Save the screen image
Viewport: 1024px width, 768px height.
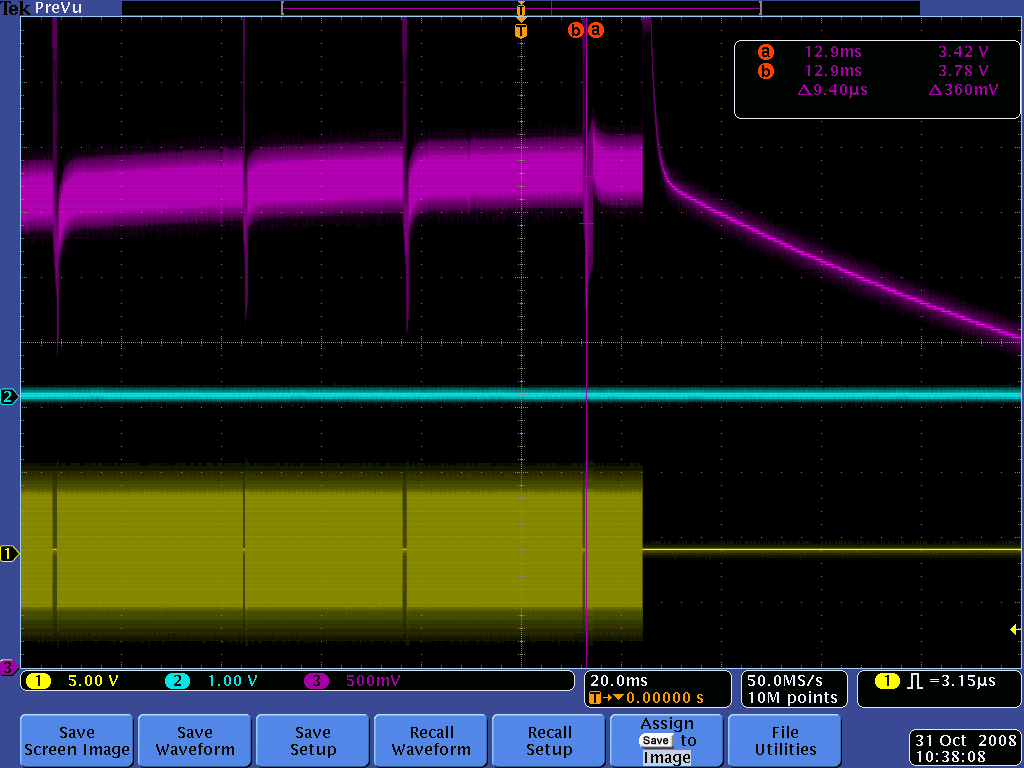tap(76, 741)
